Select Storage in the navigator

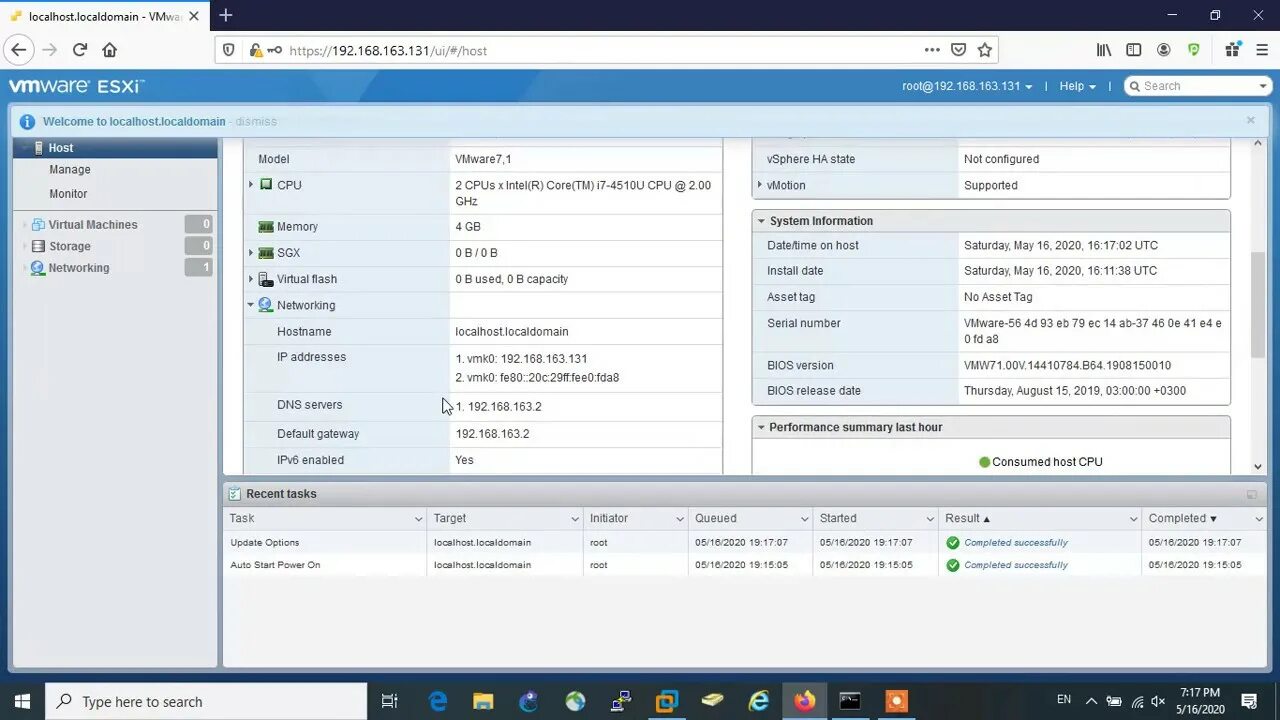click(70, 246)
